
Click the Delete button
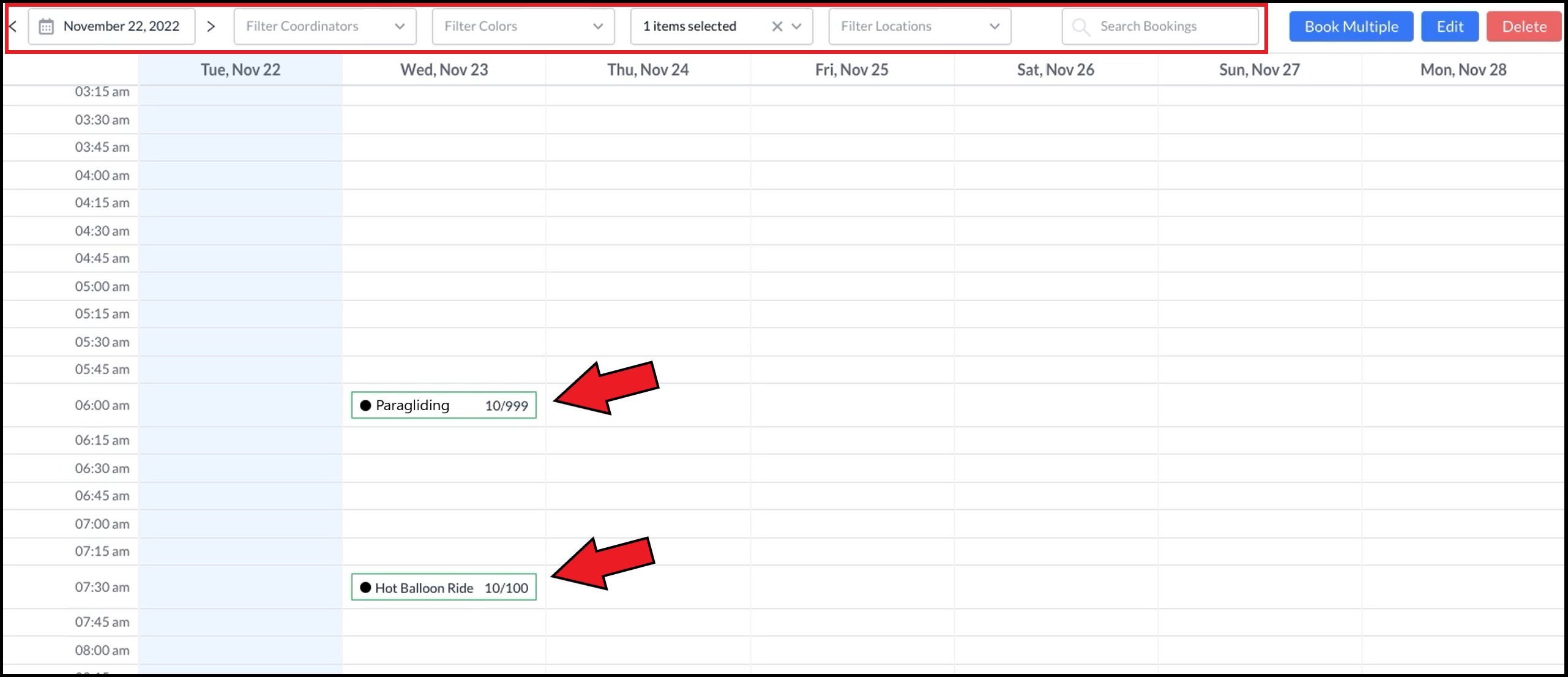point(1524,26)
